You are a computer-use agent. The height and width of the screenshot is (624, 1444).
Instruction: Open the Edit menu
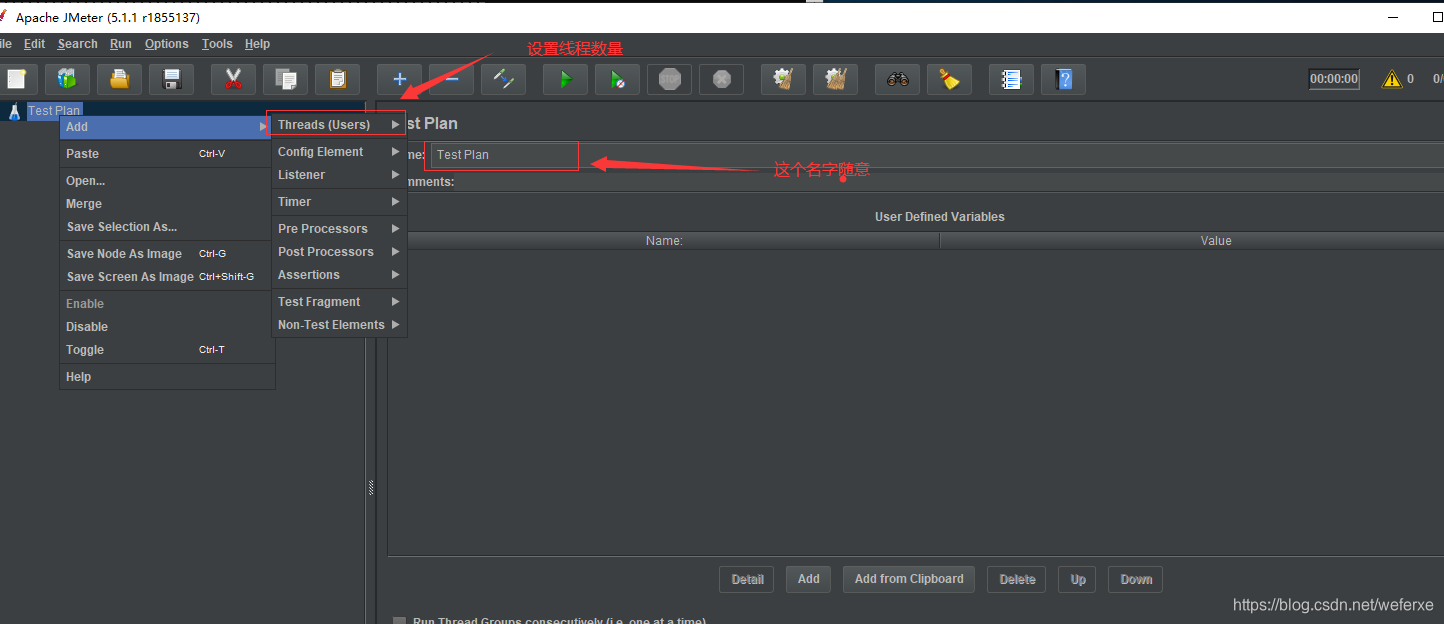(35, 44)
